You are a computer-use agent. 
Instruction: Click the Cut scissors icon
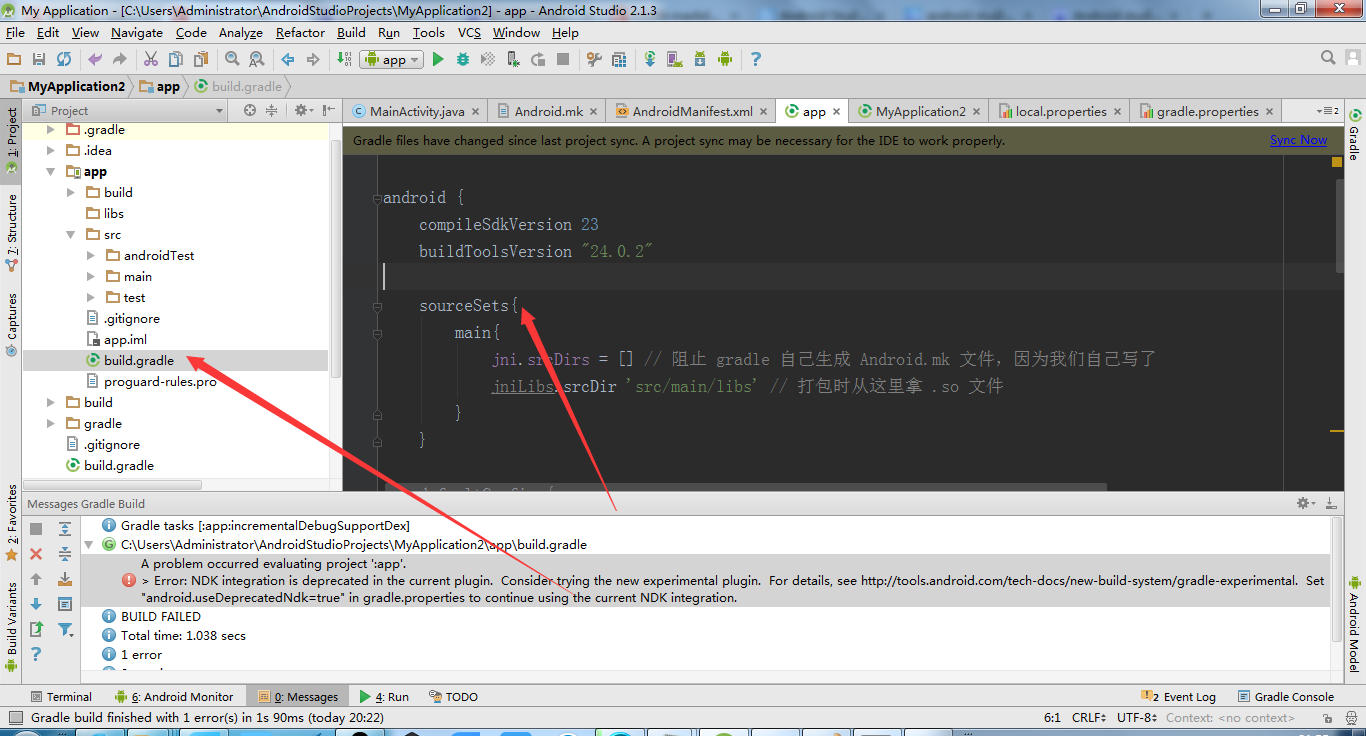tap(151, 60)
